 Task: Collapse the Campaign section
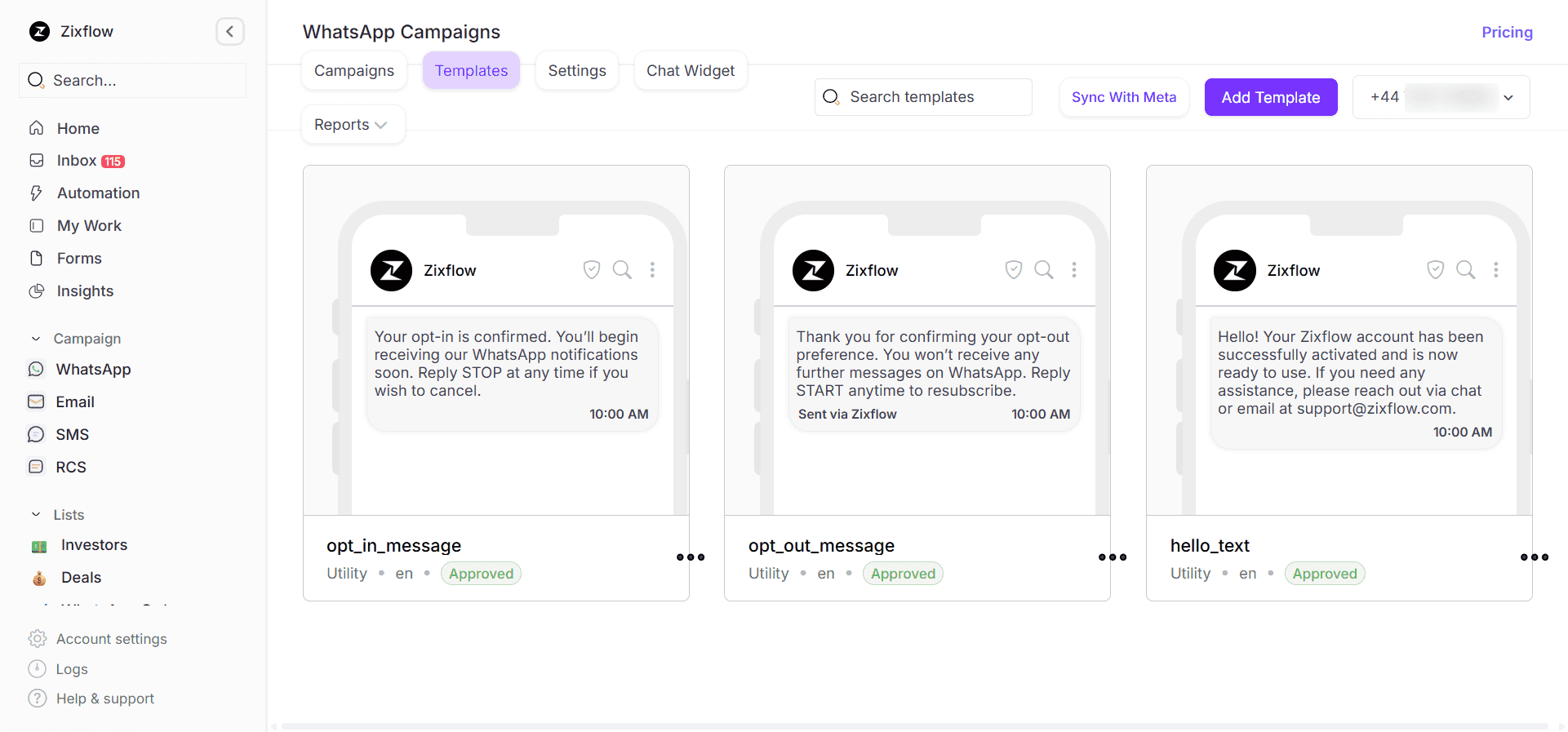pos(36,339)
